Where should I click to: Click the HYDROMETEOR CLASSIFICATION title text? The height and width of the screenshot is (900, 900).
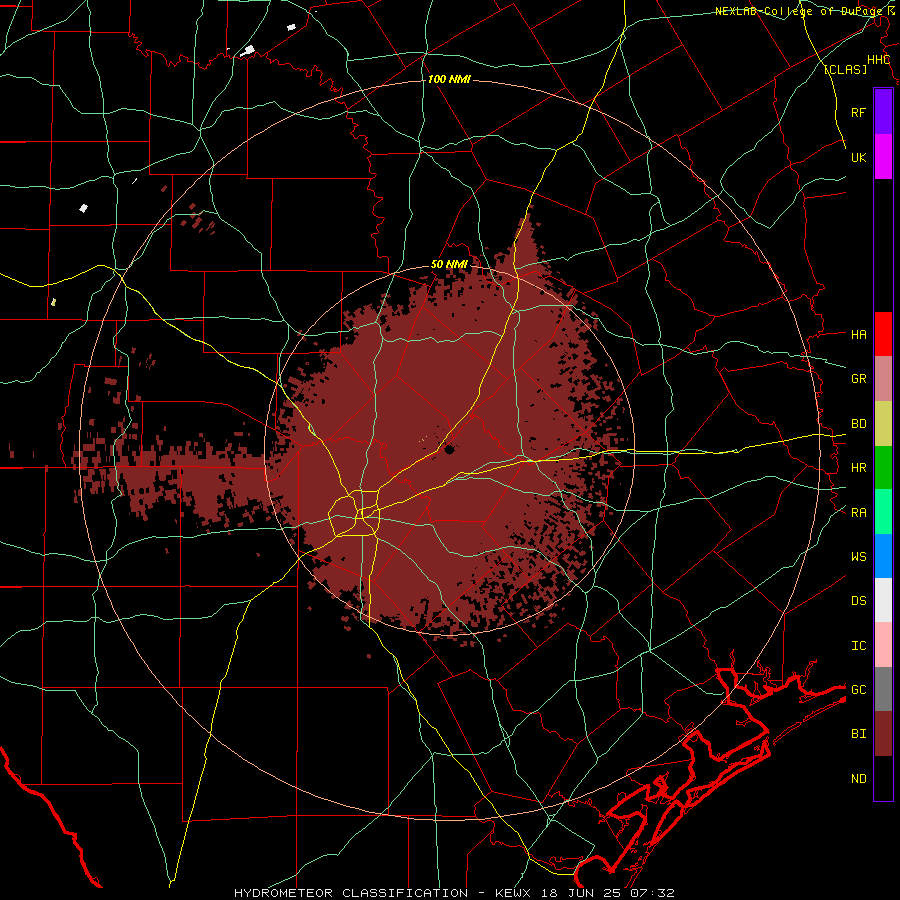tap(351, 893)
